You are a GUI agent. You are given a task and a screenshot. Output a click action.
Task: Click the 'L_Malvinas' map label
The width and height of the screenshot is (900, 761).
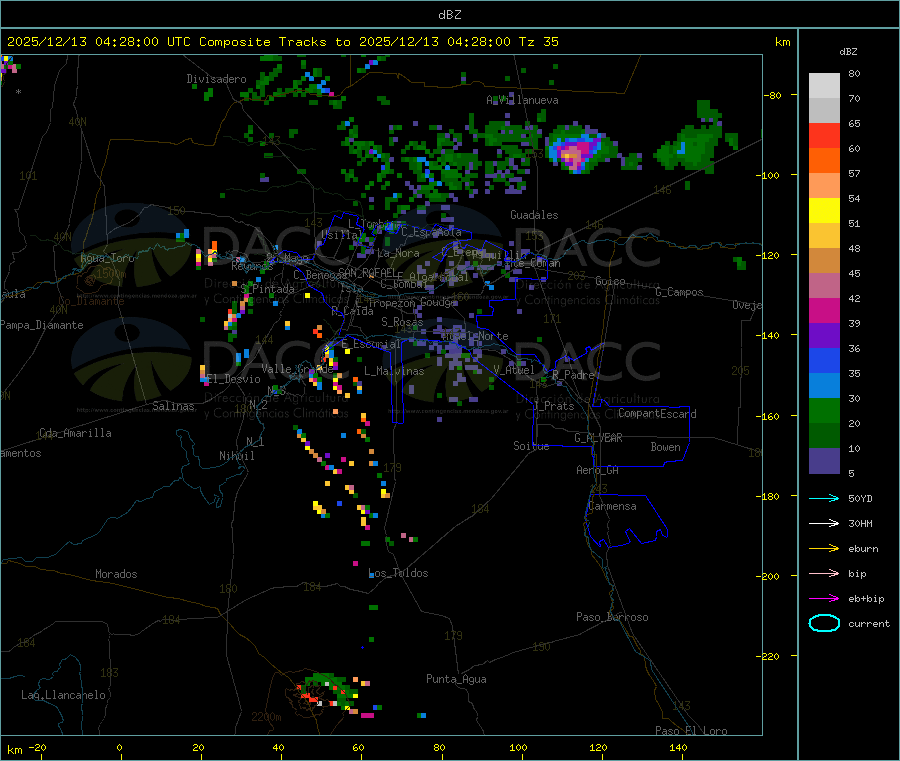click(394, 371)
